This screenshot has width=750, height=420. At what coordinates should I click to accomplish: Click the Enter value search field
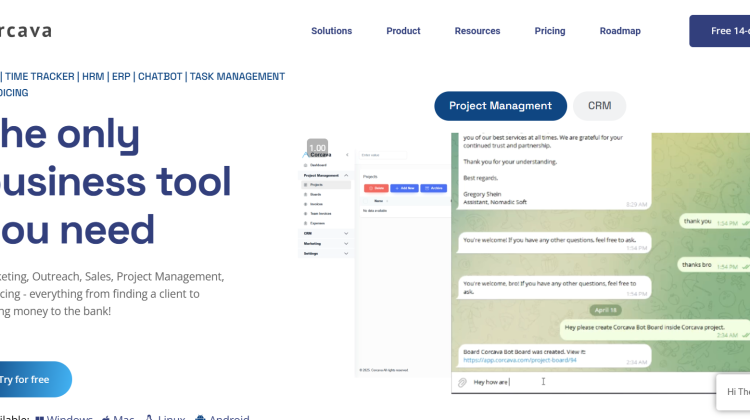[383, 155]
